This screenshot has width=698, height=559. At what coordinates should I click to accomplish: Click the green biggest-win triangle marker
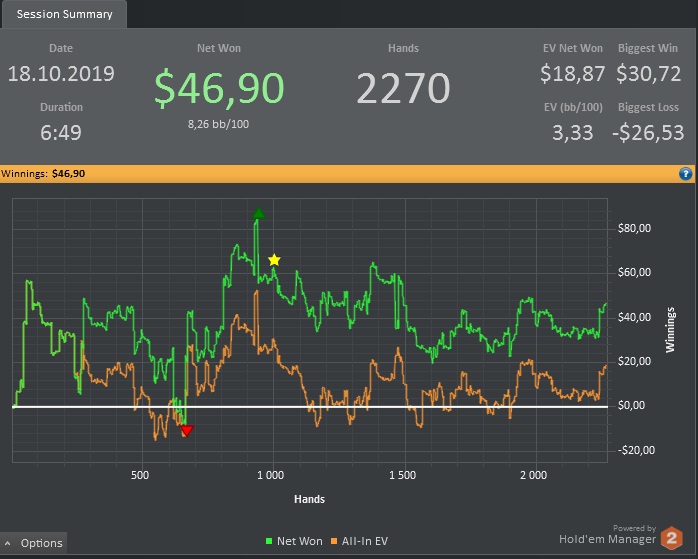259,214
